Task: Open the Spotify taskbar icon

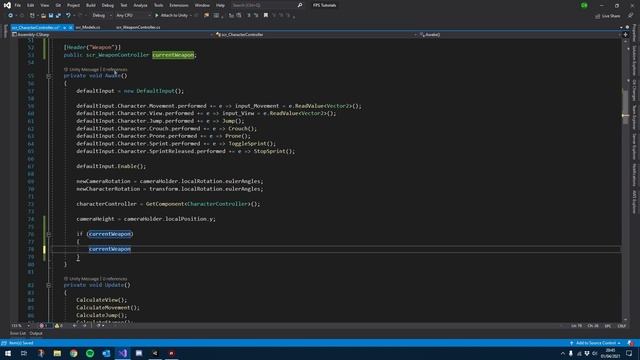Action: click(90, 353)
